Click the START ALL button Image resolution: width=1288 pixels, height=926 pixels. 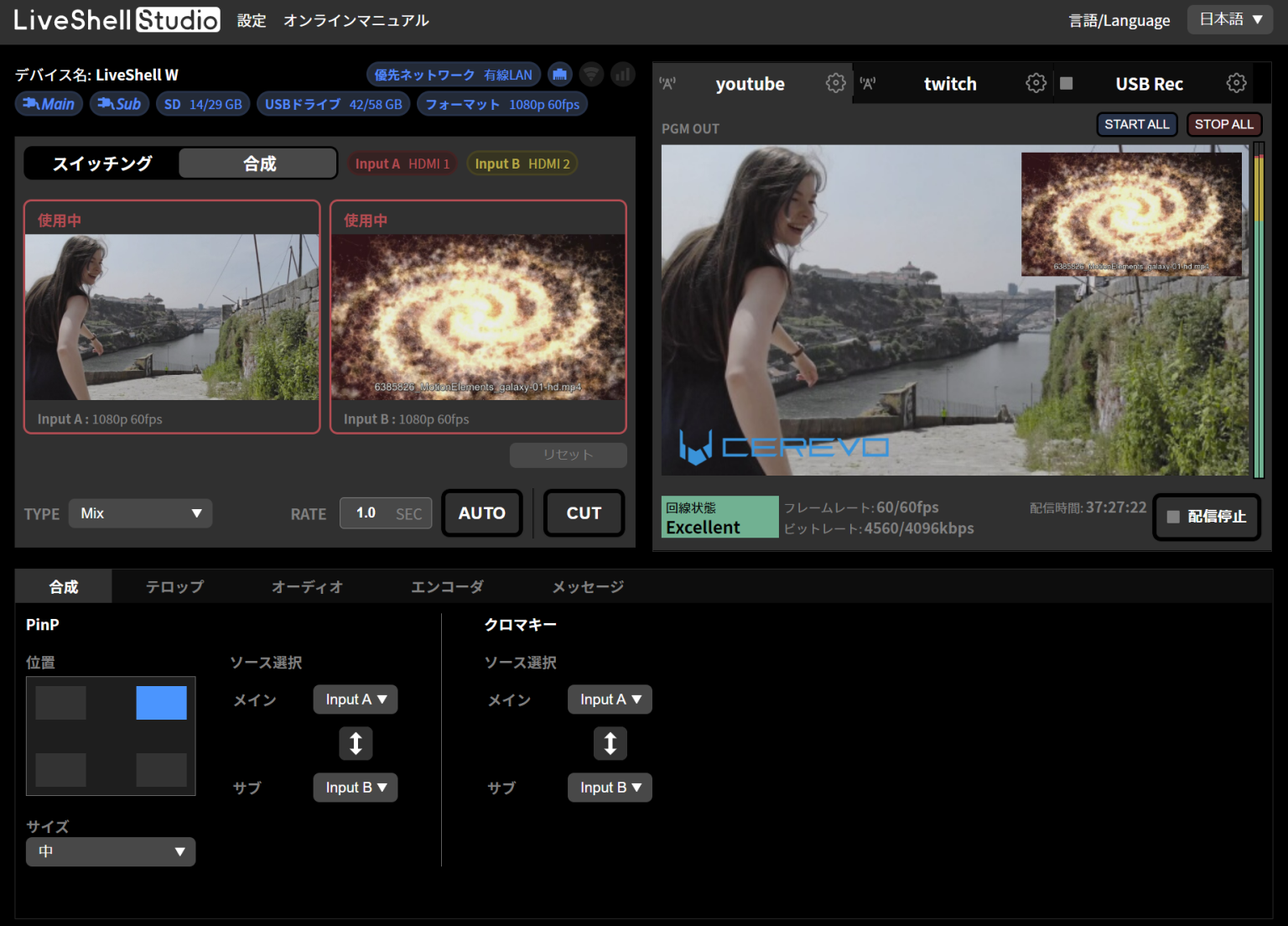coord(1137,123)
